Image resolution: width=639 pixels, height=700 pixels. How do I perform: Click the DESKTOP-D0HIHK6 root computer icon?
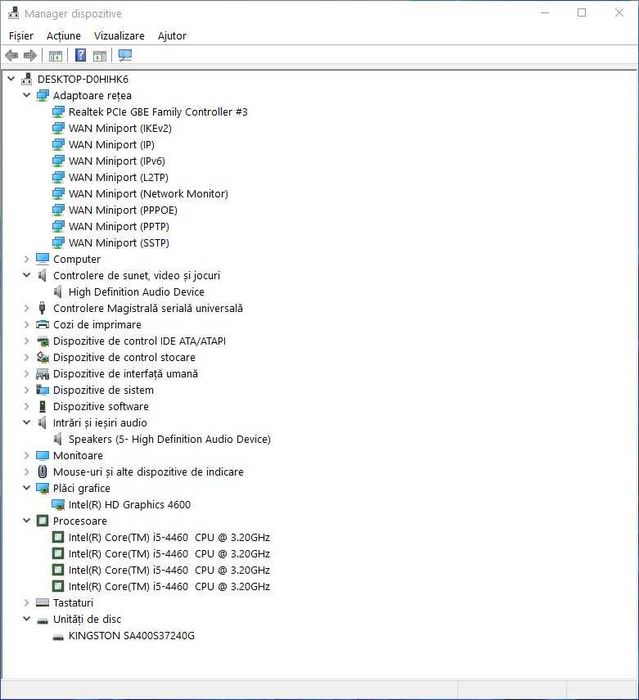(x=27, y=79)
